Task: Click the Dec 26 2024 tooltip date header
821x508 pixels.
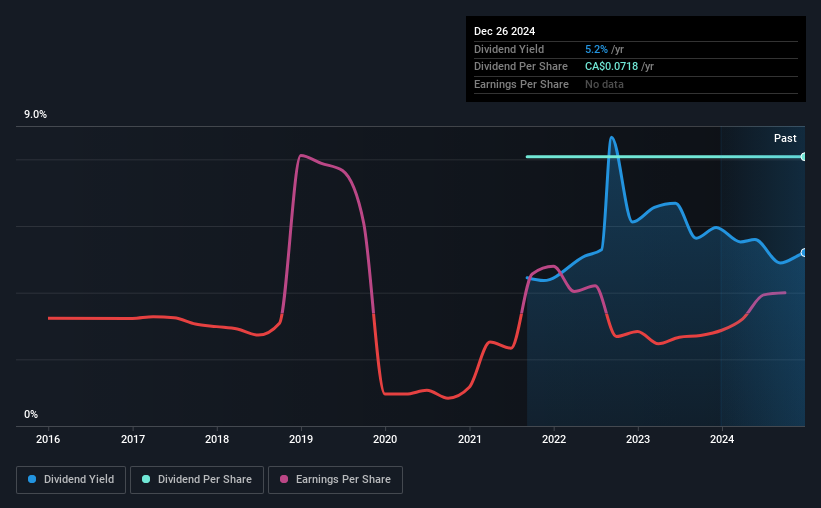Action: (x=504, y=31)
